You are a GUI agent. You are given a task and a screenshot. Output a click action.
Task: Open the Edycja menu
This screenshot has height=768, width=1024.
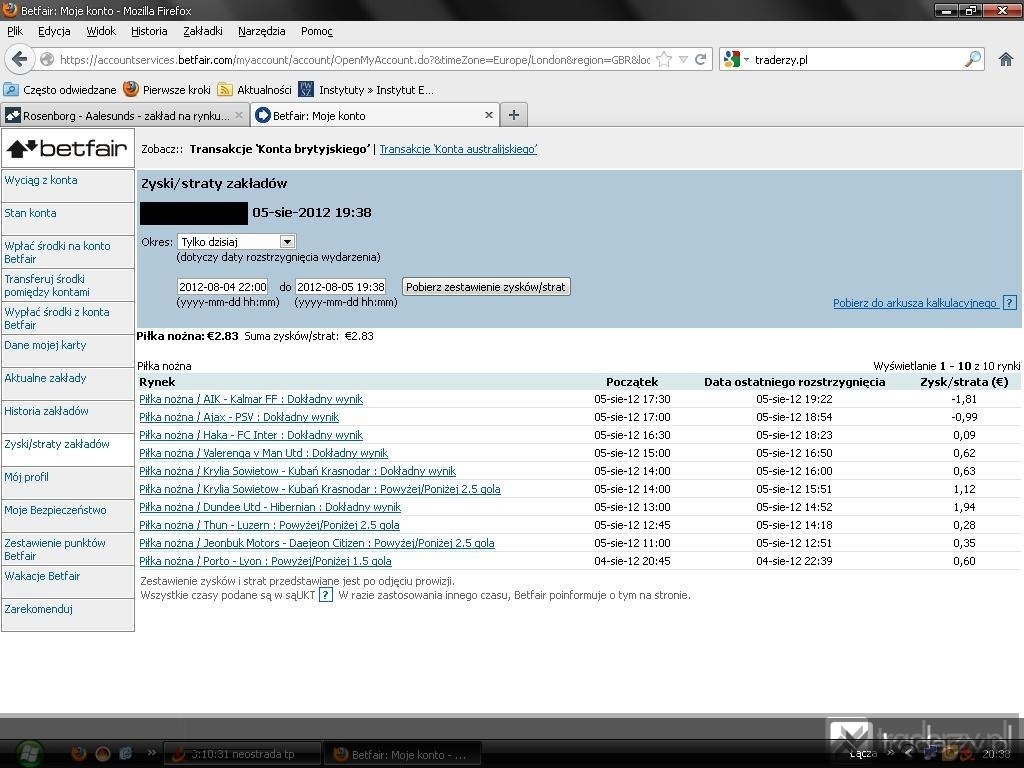(x=54, y=31)
